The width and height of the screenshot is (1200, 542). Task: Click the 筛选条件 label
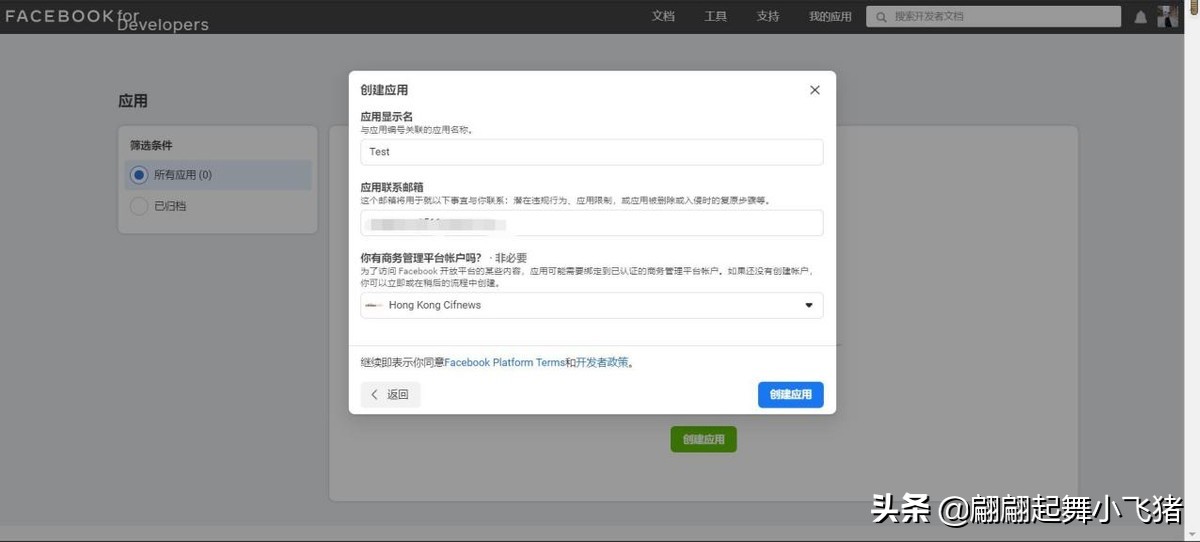tap(151, 145)
